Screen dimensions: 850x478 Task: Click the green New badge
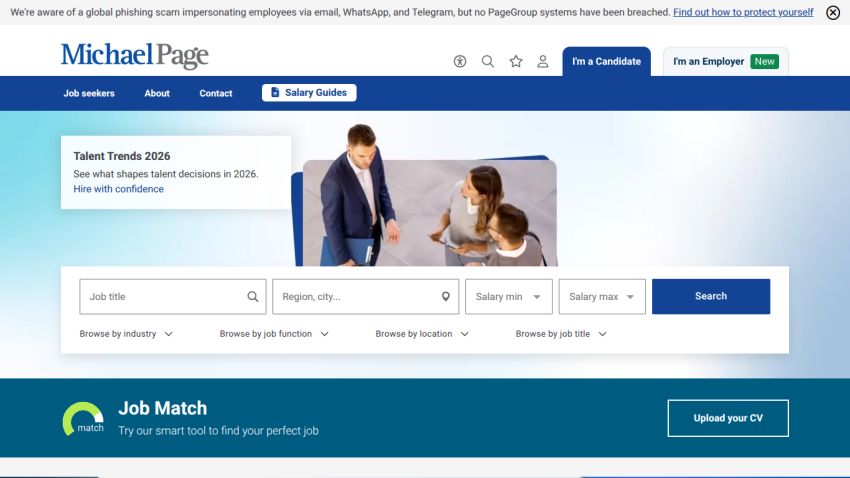tap(764, 61)
